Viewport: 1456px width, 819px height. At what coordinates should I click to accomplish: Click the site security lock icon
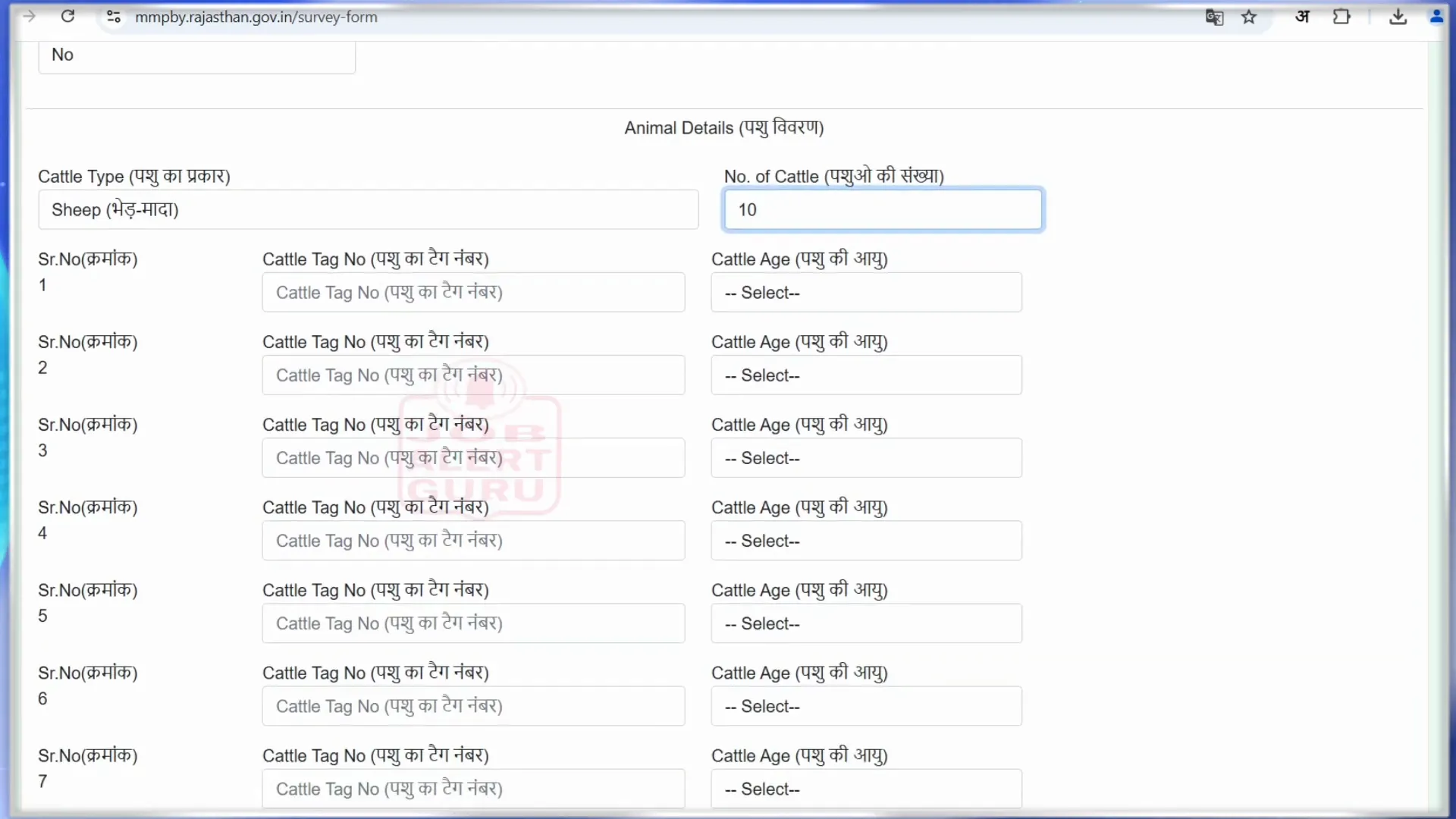pos(113,17)
